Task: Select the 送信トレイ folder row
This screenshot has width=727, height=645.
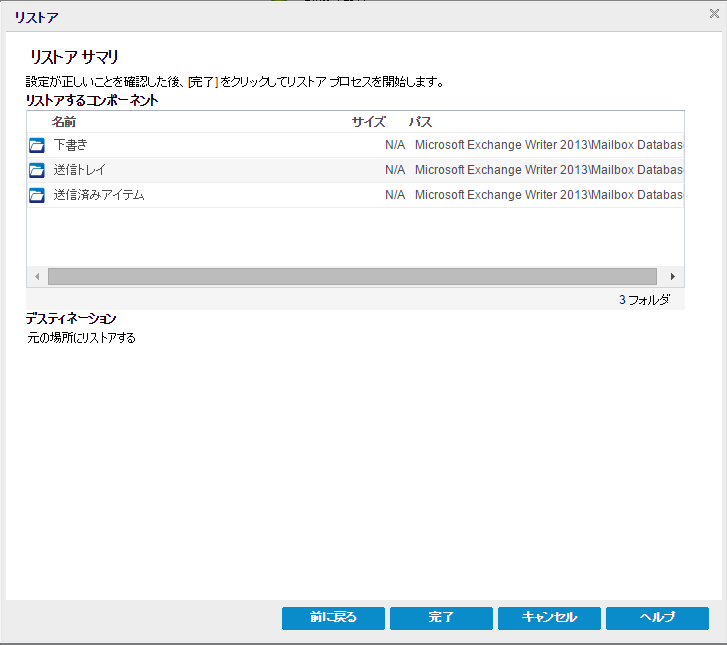Action: point(355,170)
